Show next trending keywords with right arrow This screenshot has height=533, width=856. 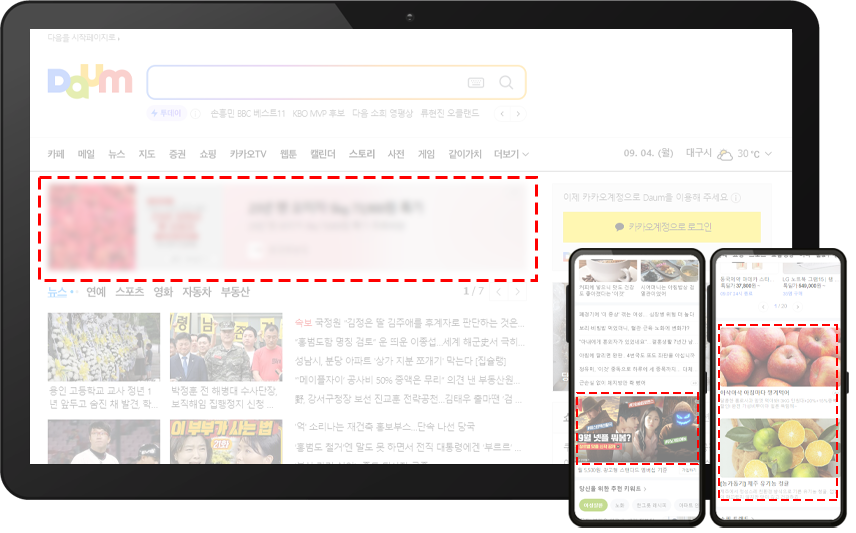(518, 114)
